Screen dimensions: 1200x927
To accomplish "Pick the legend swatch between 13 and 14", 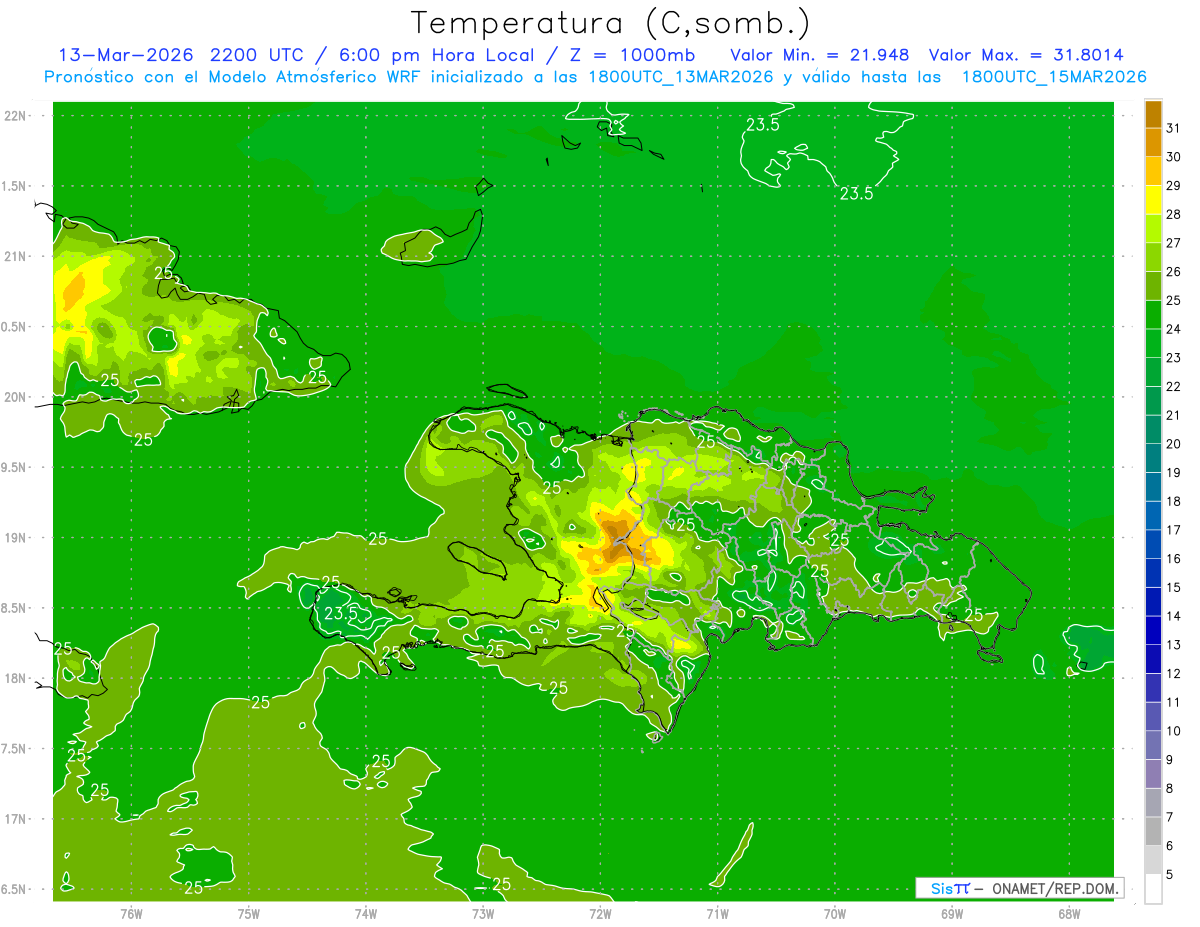I will (1153, 631).
